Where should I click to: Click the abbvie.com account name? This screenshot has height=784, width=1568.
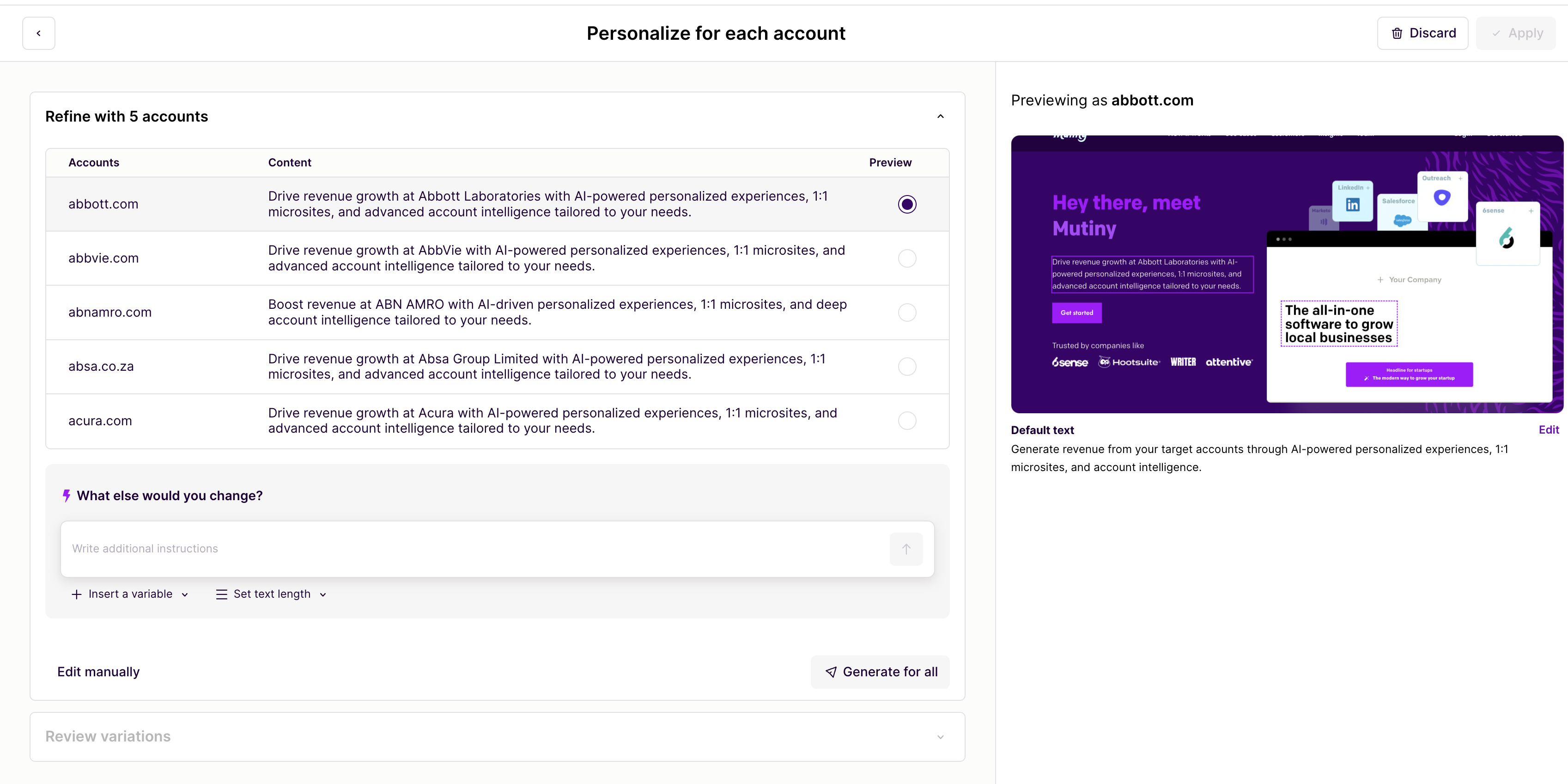click(103, 258)
